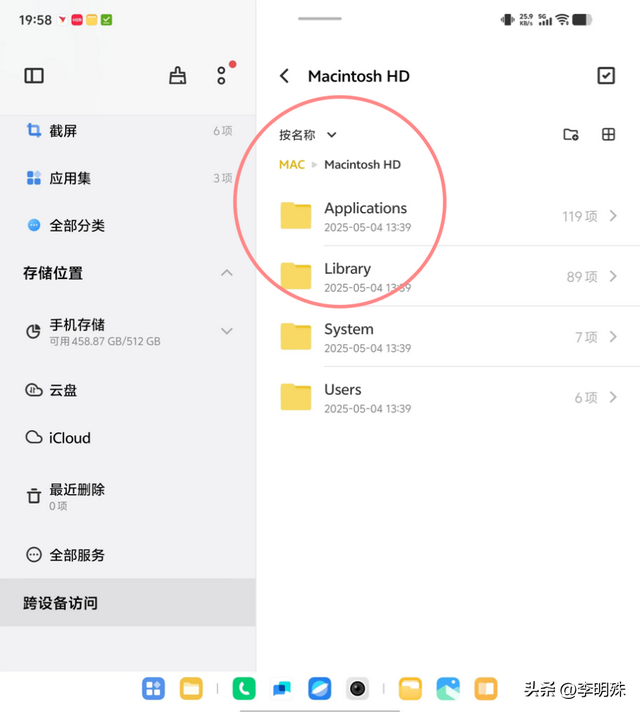Click the 6 项 count beside 截屏
The height and width of the screenshot is (712, 640).
pos(223,131)
